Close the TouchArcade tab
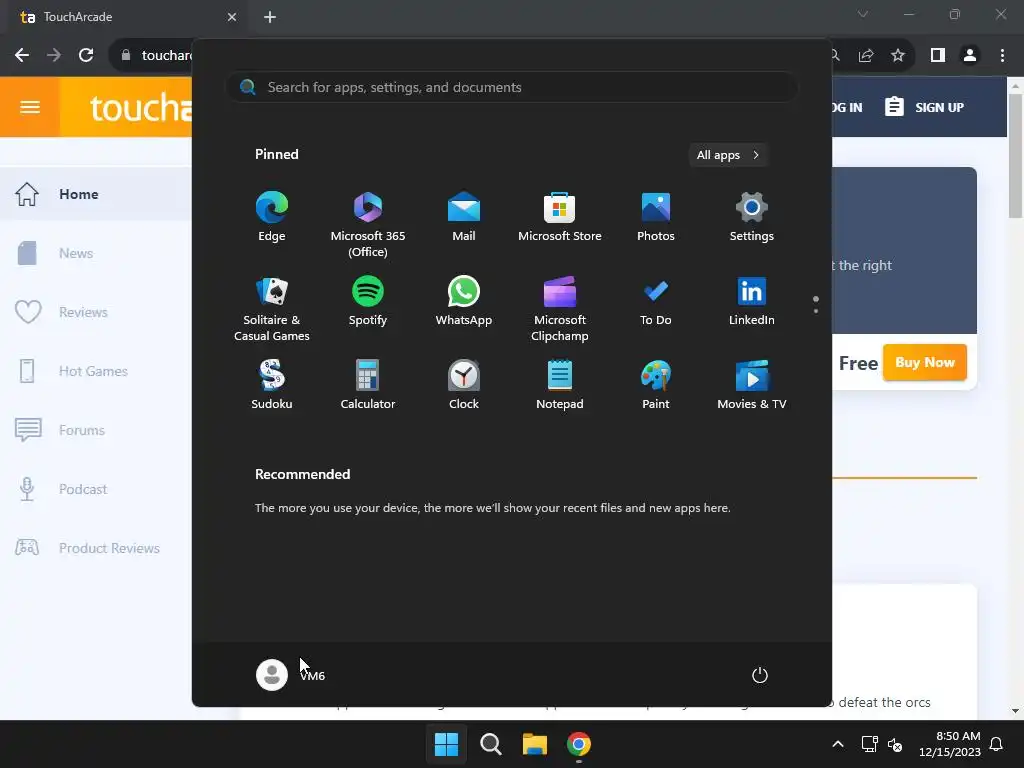This screenshot has height=768, width=1024. (232, 17)
